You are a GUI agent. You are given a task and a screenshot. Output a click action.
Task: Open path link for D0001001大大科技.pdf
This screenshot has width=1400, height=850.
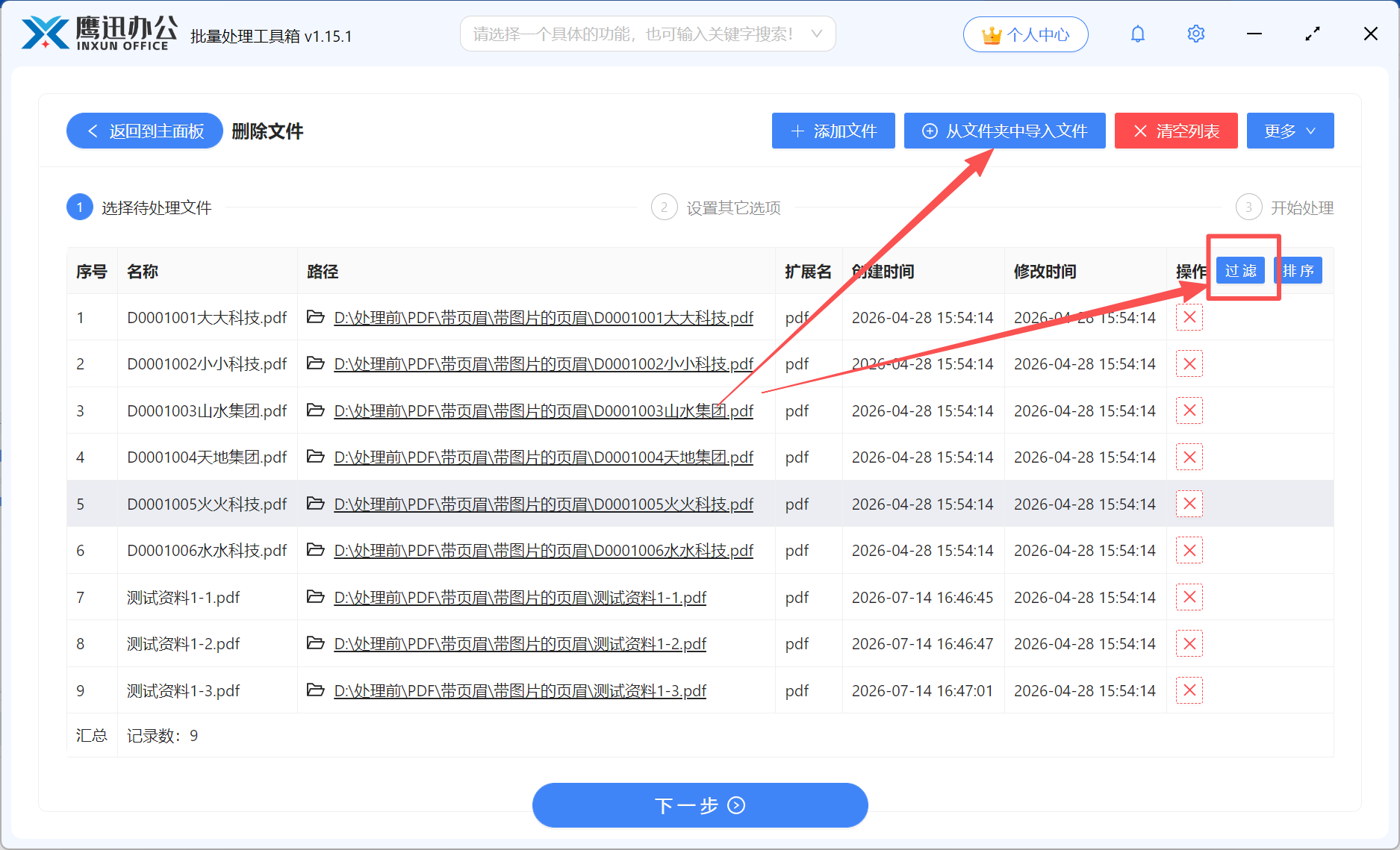(544, 318)
